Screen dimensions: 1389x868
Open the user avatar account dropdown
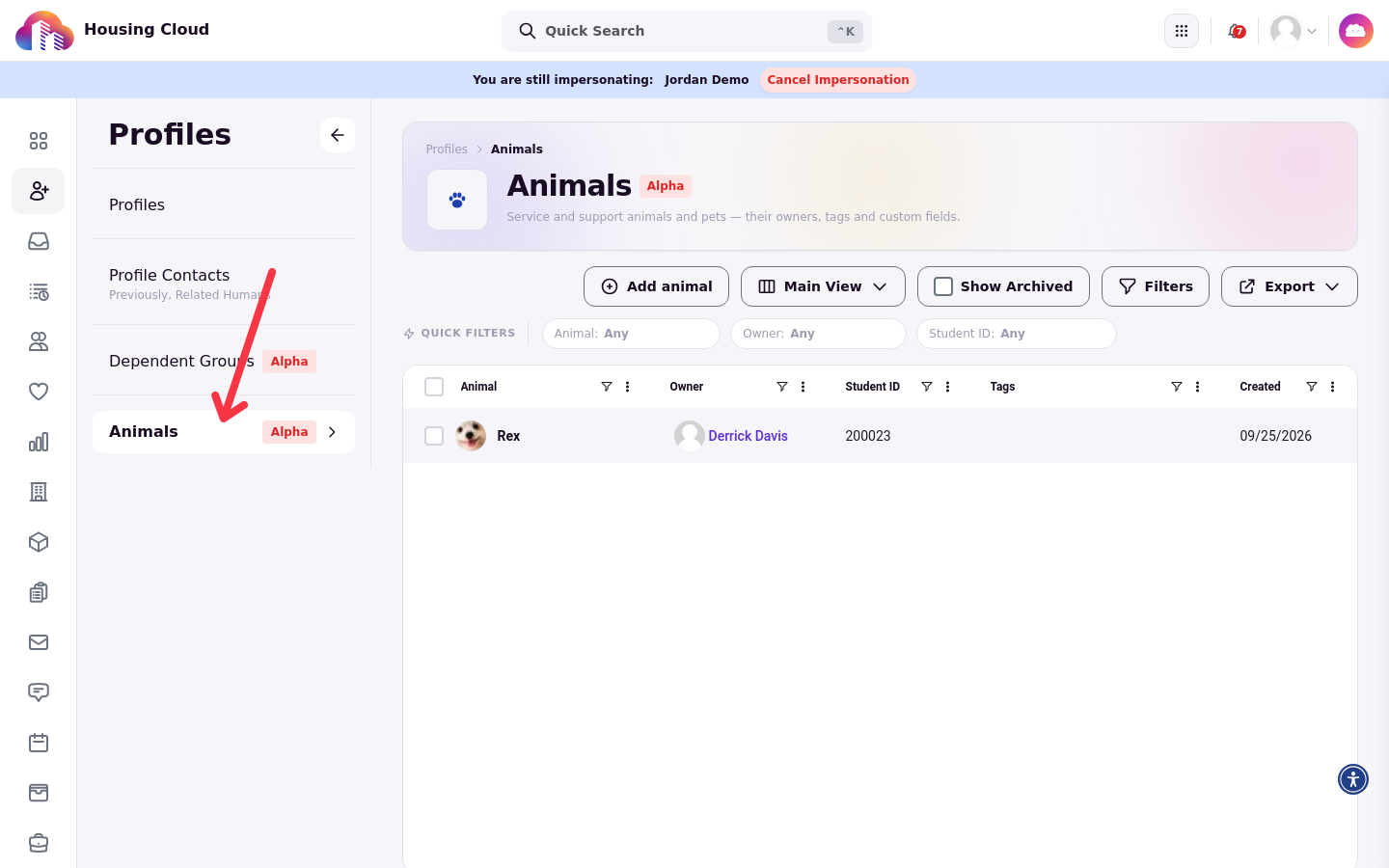(x=1294, y=31)
